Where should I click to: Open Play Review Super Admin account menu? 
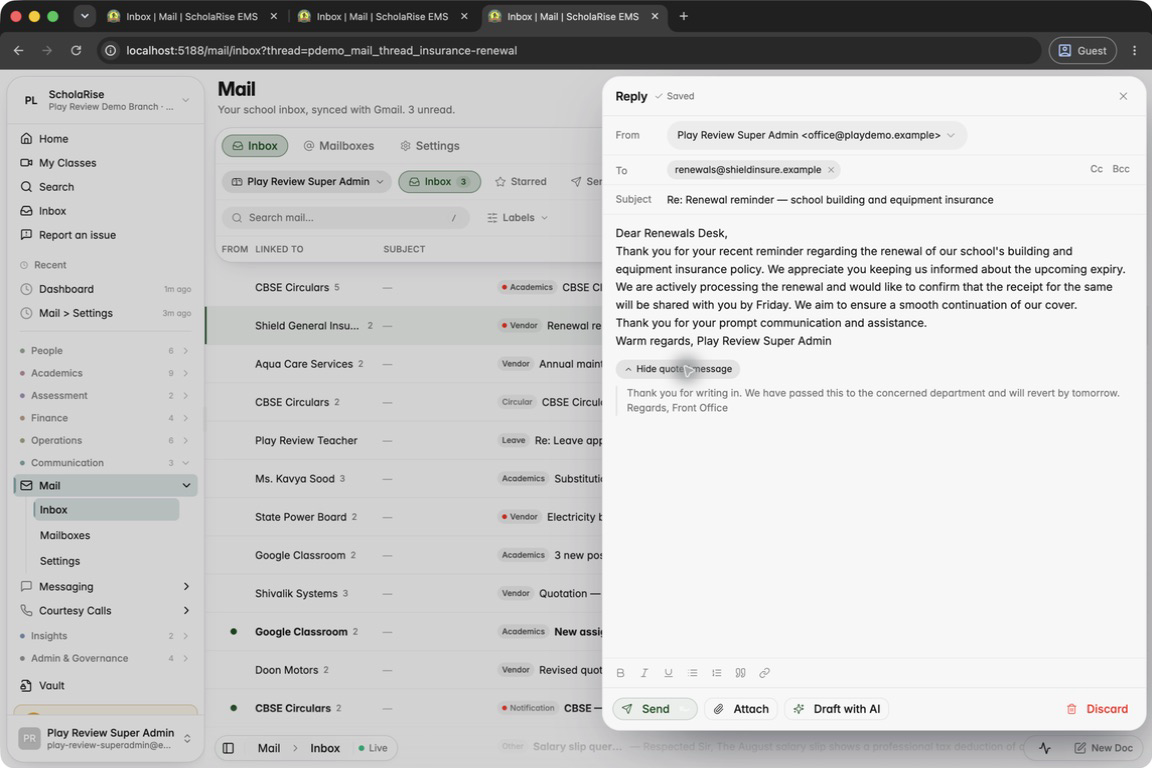pos(105,739)
